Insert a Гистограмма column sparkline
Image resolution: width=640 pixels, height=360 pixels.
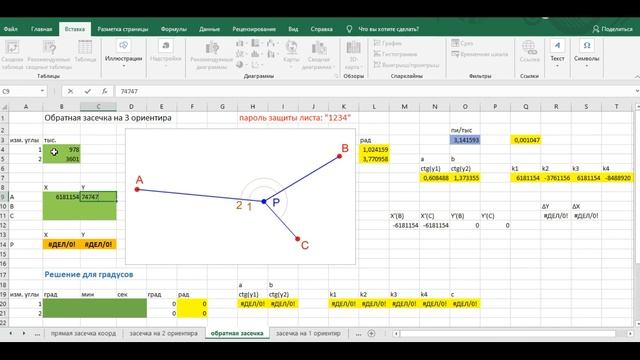[x=395, y=54]
